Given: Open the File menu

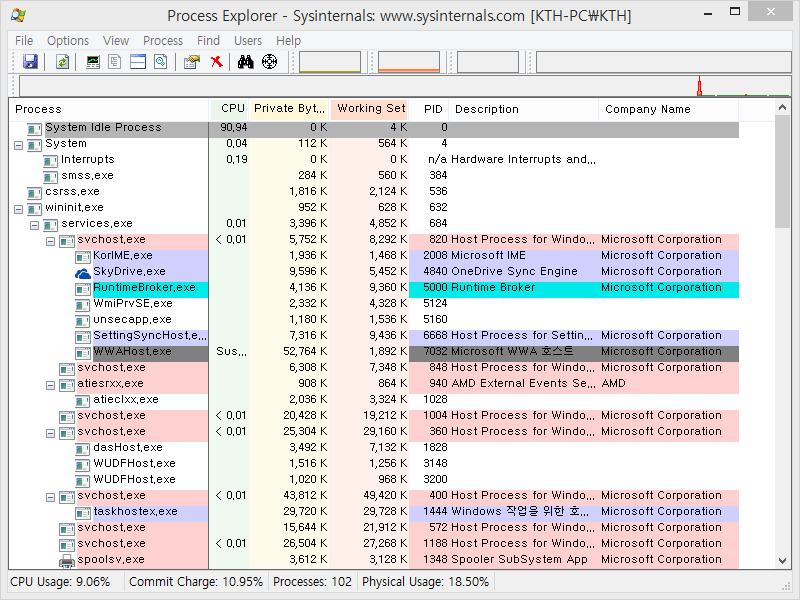Looking at the screenshot, I should (x=24, y=40).
